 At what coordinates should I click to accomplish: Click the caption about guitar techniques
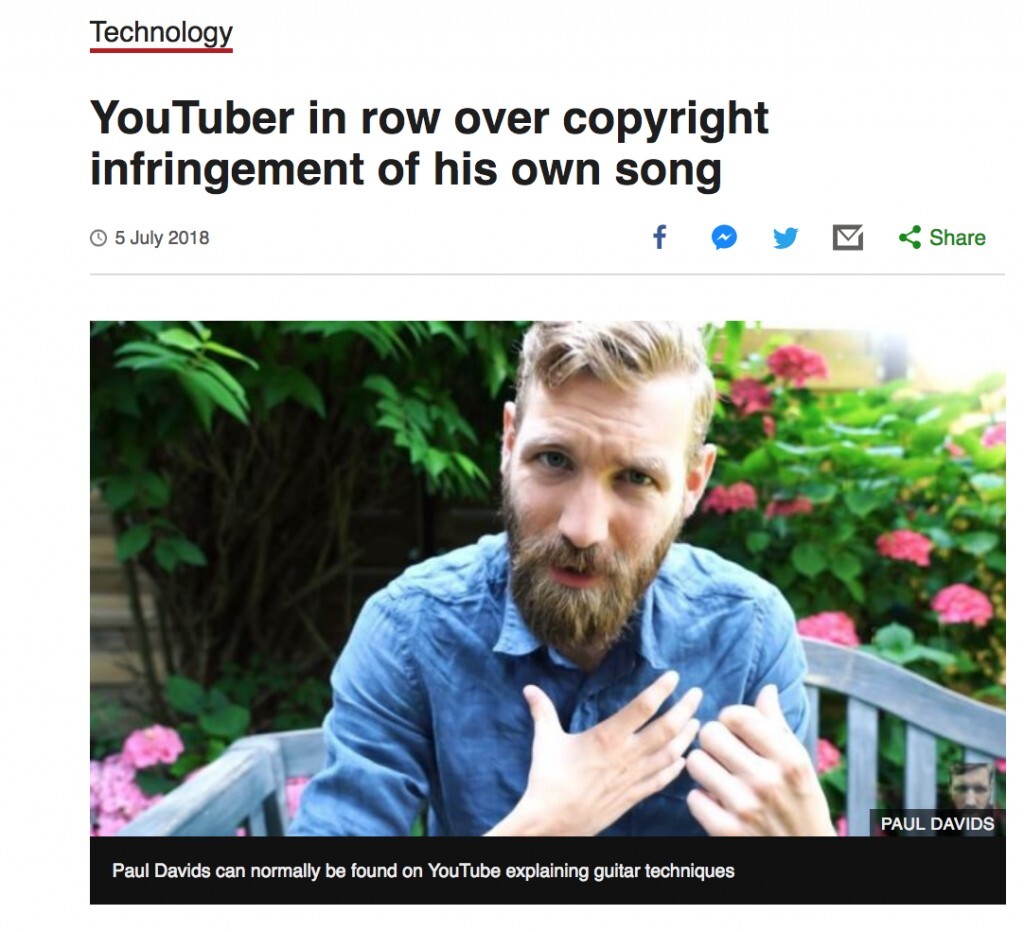(x=423, y=871)
